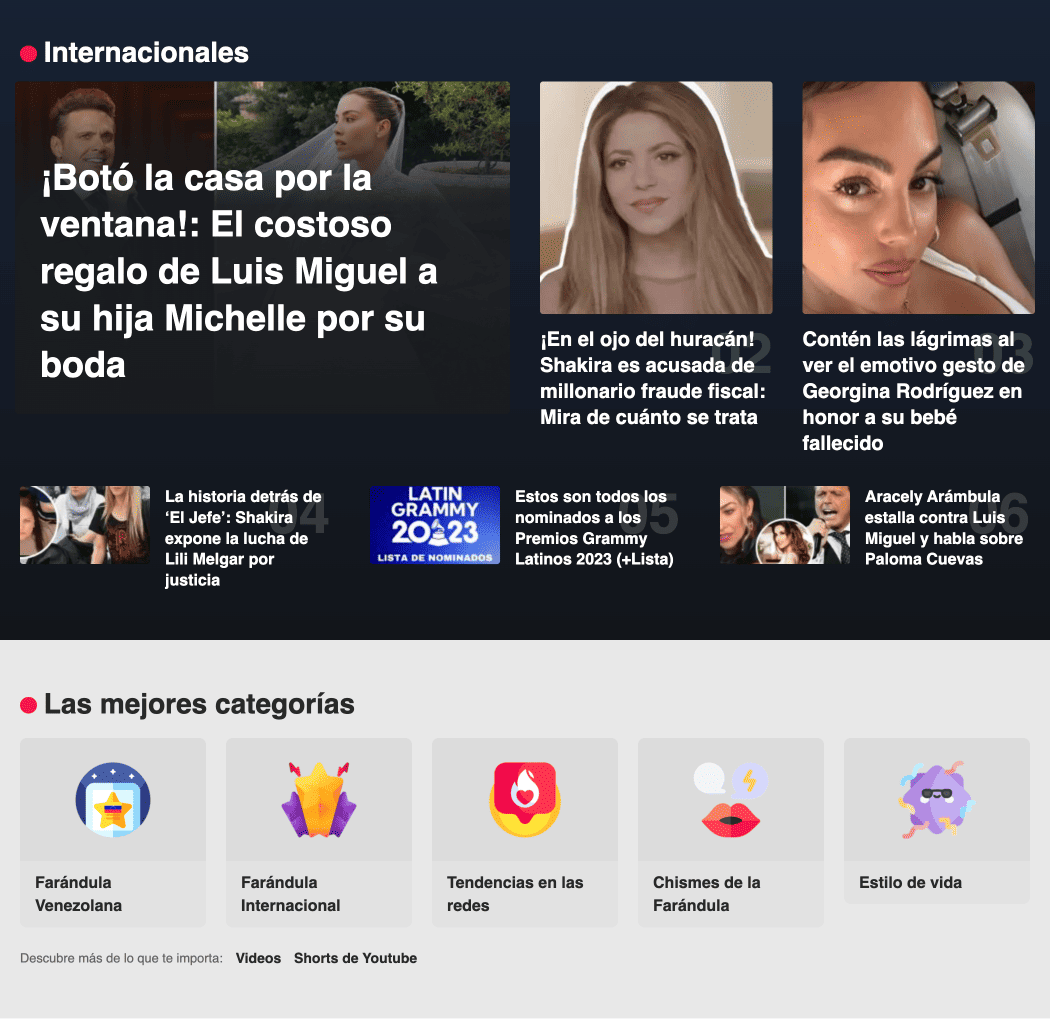This screenshot has height=1026, width=1050.
Task: Open the Estilo de vida category label
Action: 910,883
